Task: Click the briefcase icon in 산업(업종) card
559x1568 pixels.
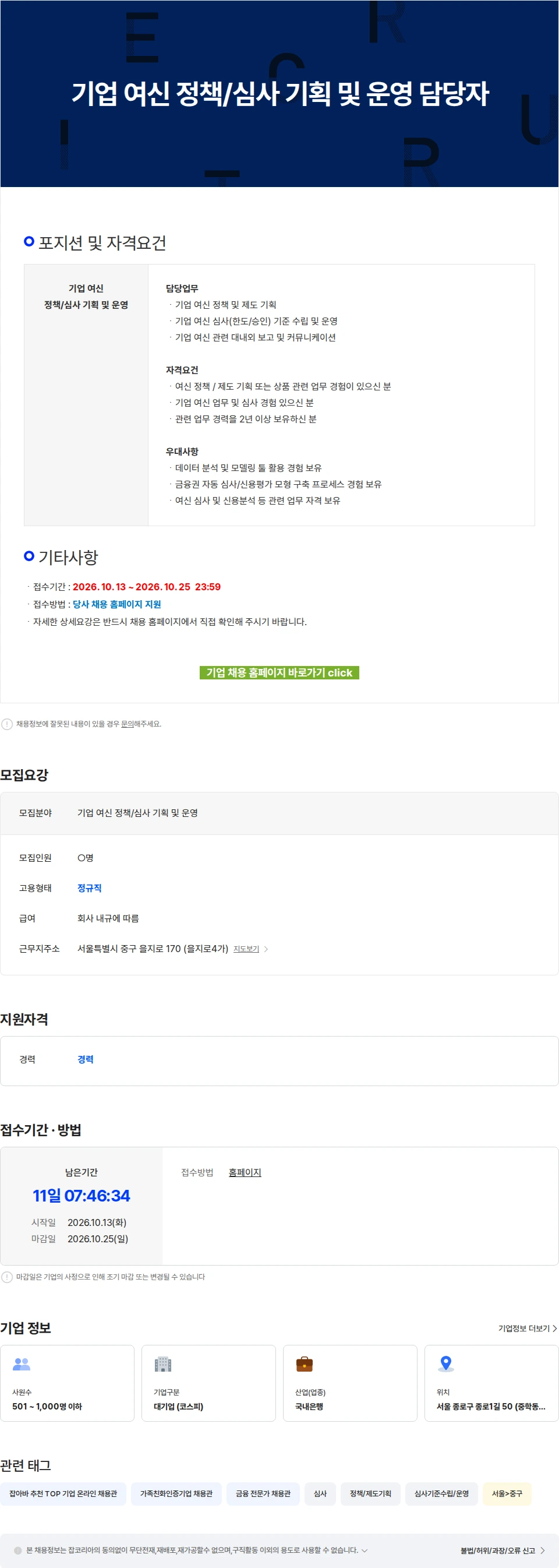Action: tap(304, 1364)
